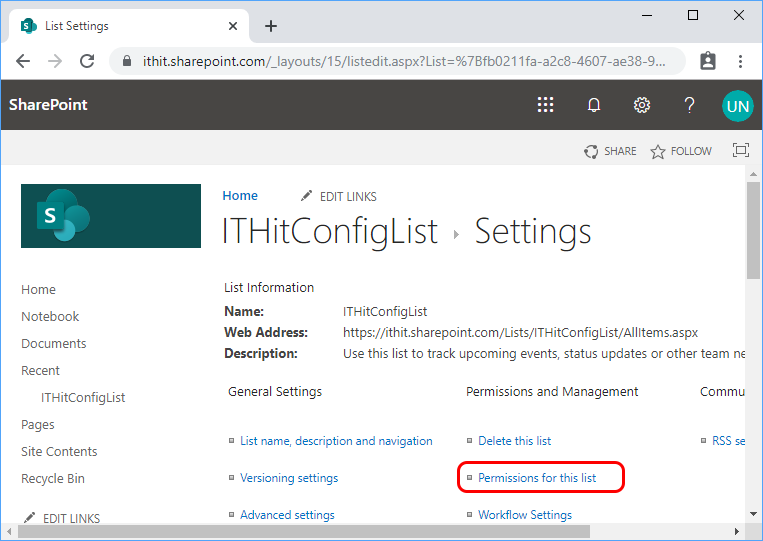
Task: Open a new browser tab
Action: click(x=271, y=26)
